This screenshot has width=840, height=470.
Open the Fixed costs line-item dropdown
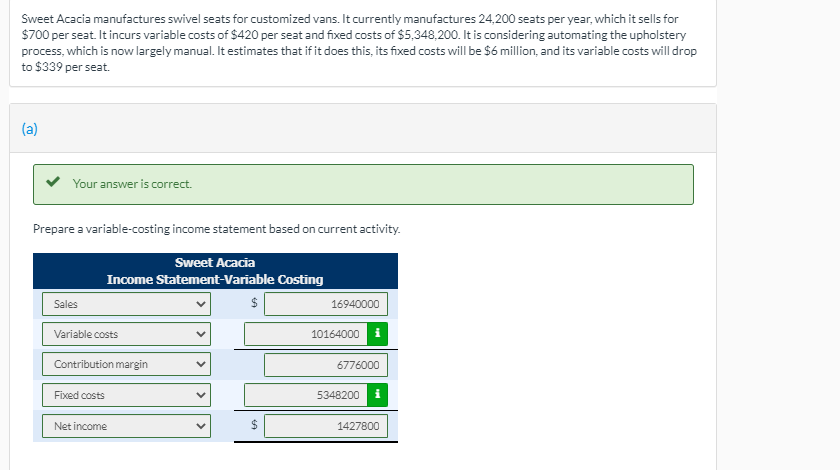pos(126,395)
